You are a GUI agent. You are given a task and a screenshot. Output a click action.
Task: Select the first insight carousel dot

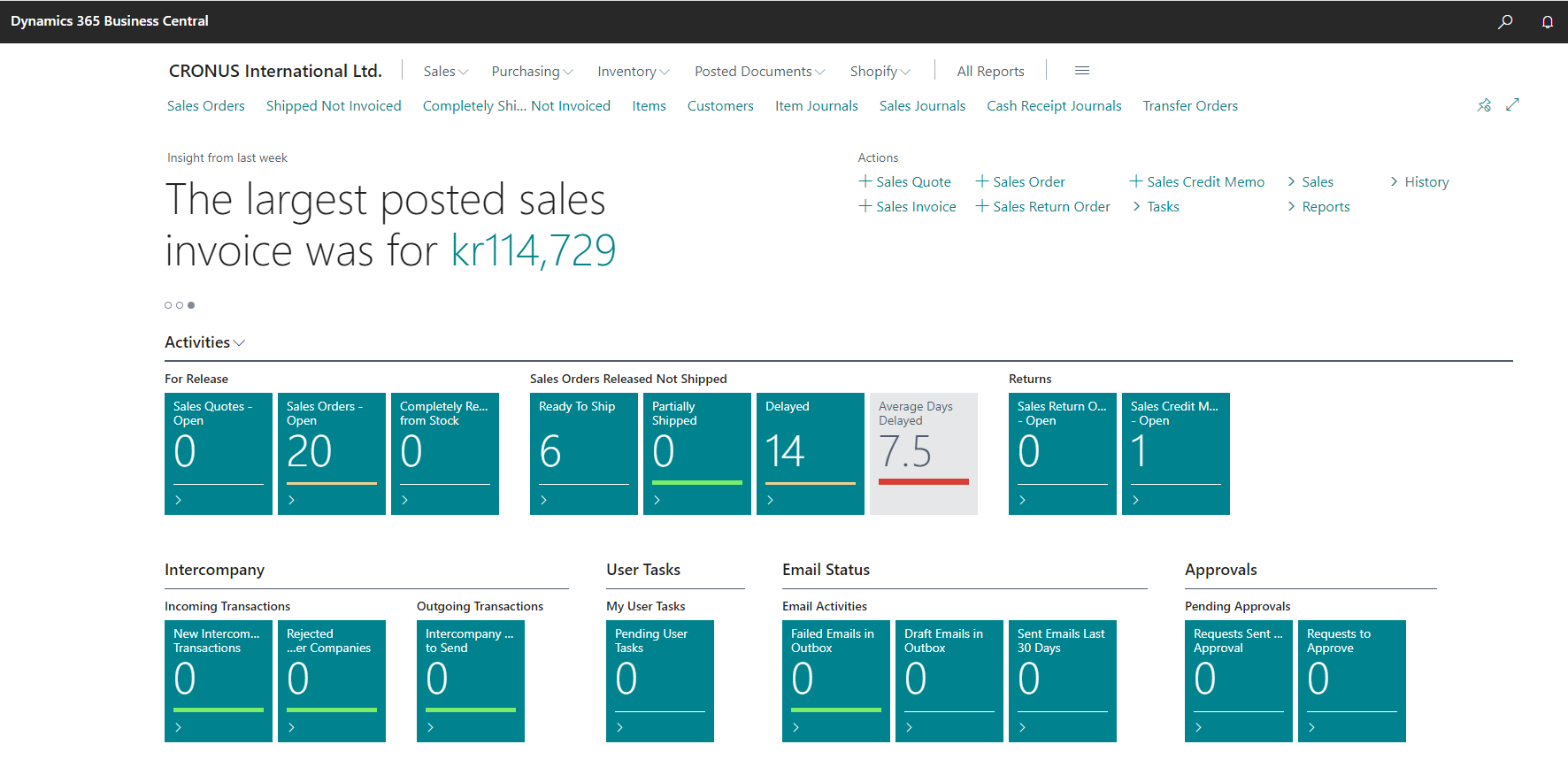(x=168, y=305)
